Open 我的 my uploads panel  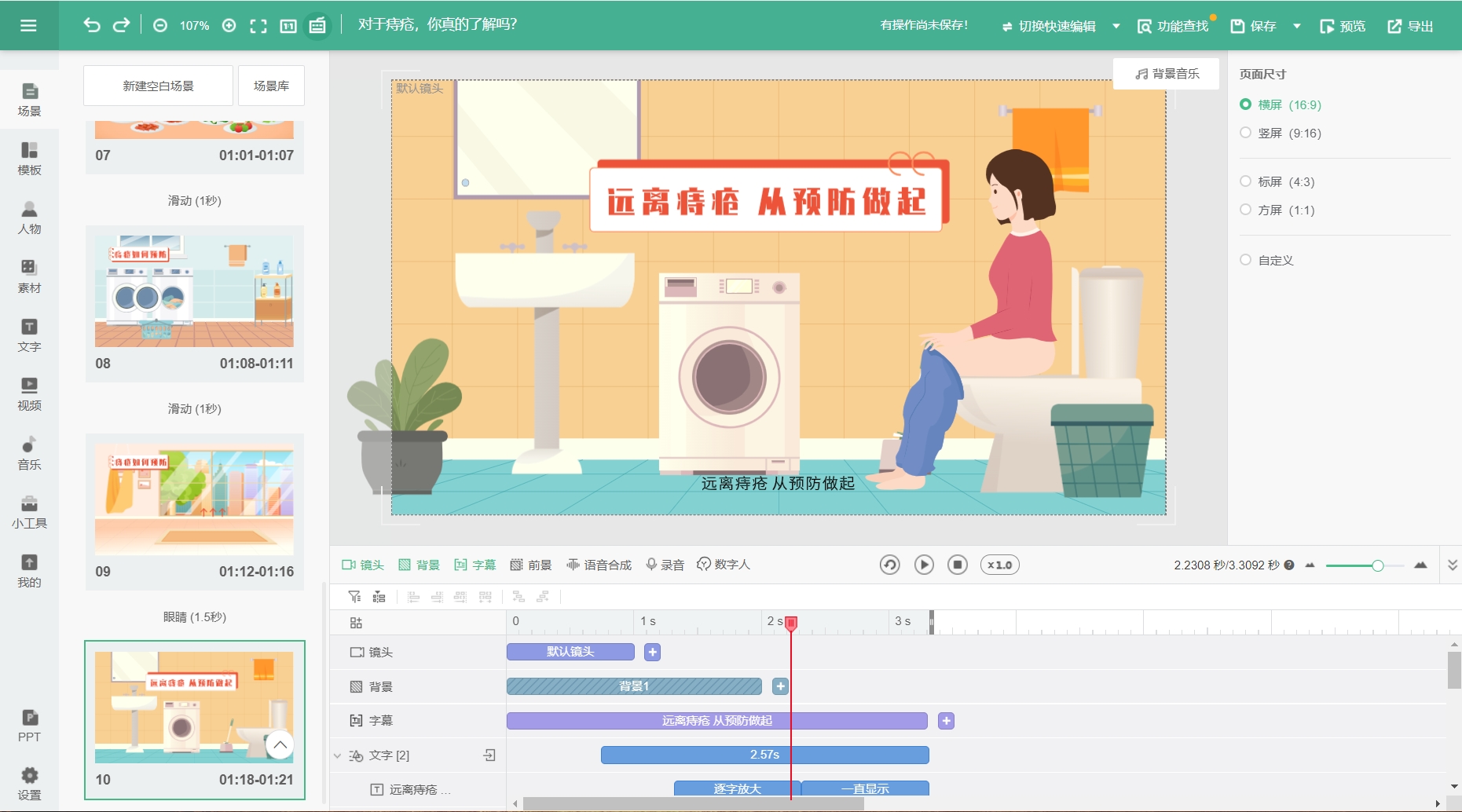coord(29,571)
